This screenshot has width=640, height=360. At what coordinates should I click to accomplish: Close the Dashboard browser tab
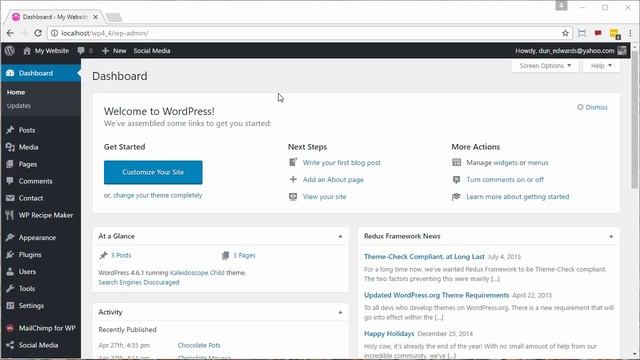coord(95,17)
